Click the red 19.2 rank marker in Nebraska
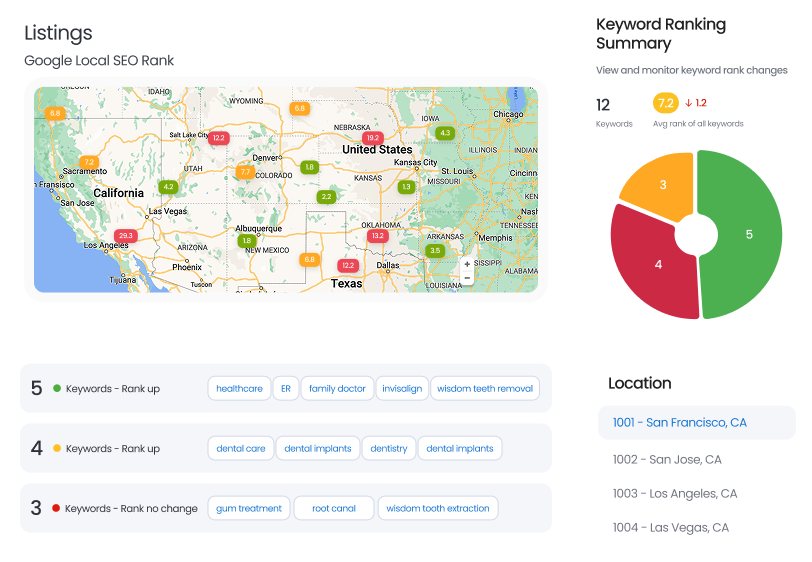The width and height of the screenshot is (812, 562). (x=373, y=138)
